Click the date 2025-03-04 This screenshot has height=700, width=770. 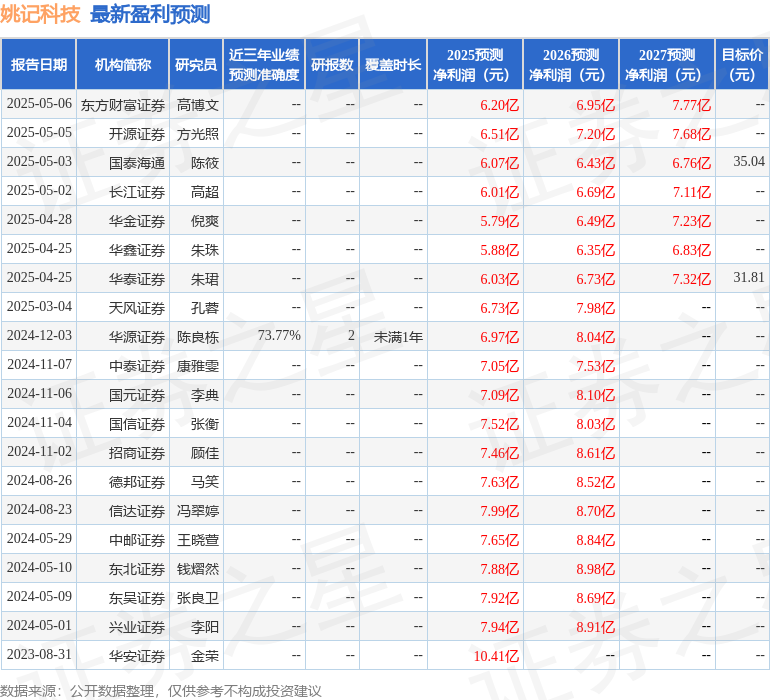tap(39, 307)
